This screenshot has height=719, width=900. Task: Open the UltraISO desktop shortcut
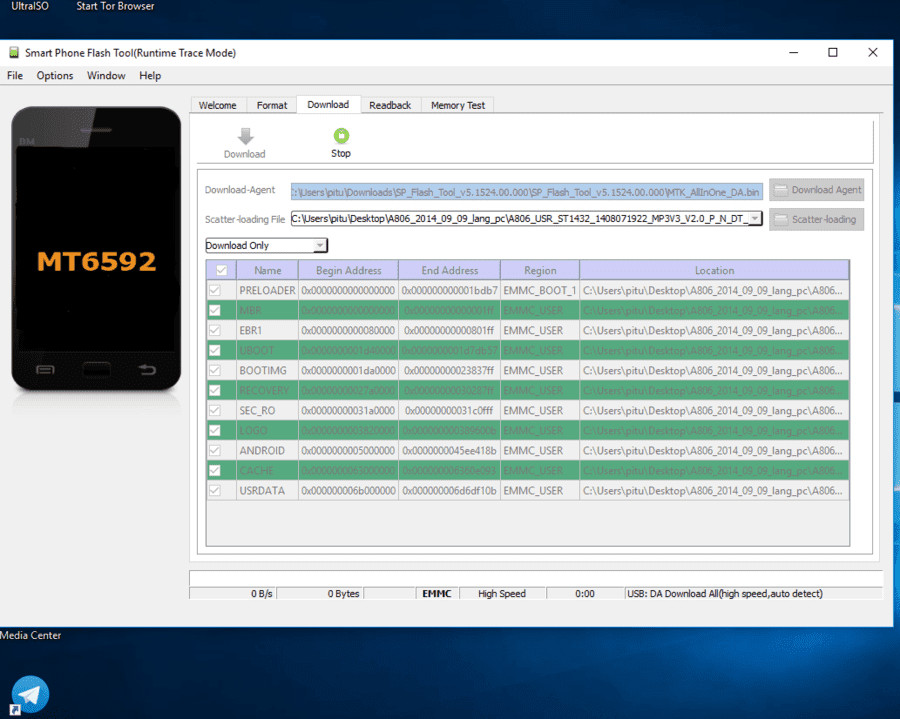tap(30, 6)
